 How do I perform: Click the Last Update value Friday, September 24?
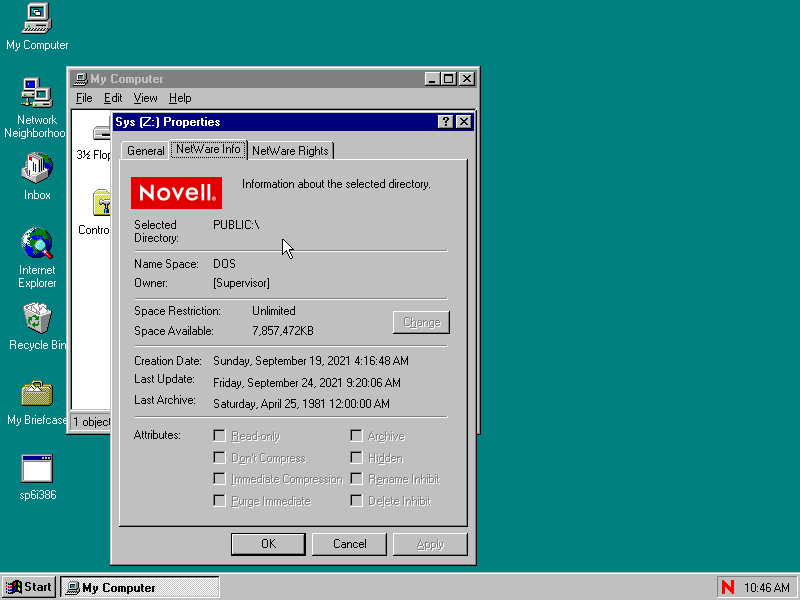point(307,383)
